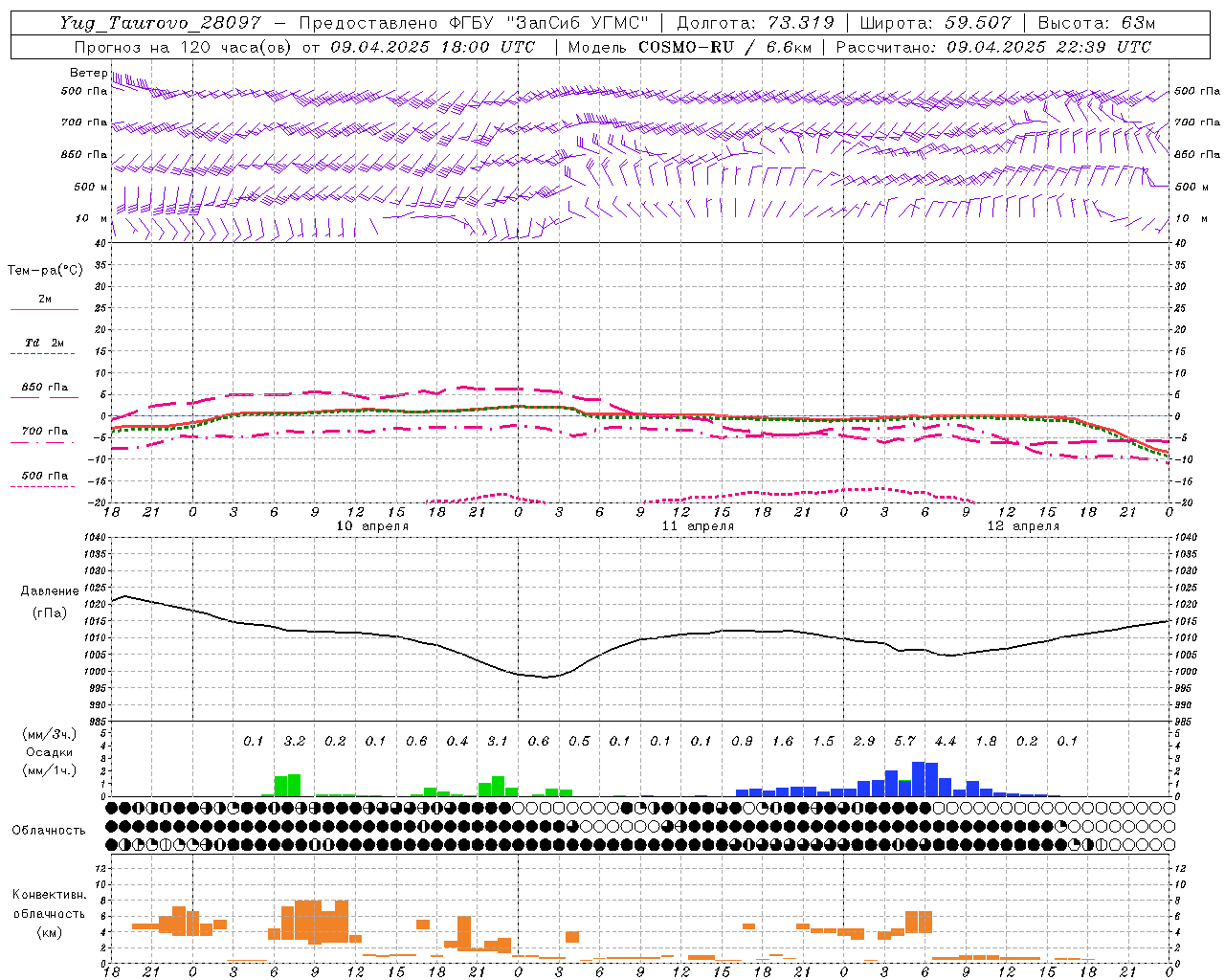Click the 5.7 precipitation value

904,742
